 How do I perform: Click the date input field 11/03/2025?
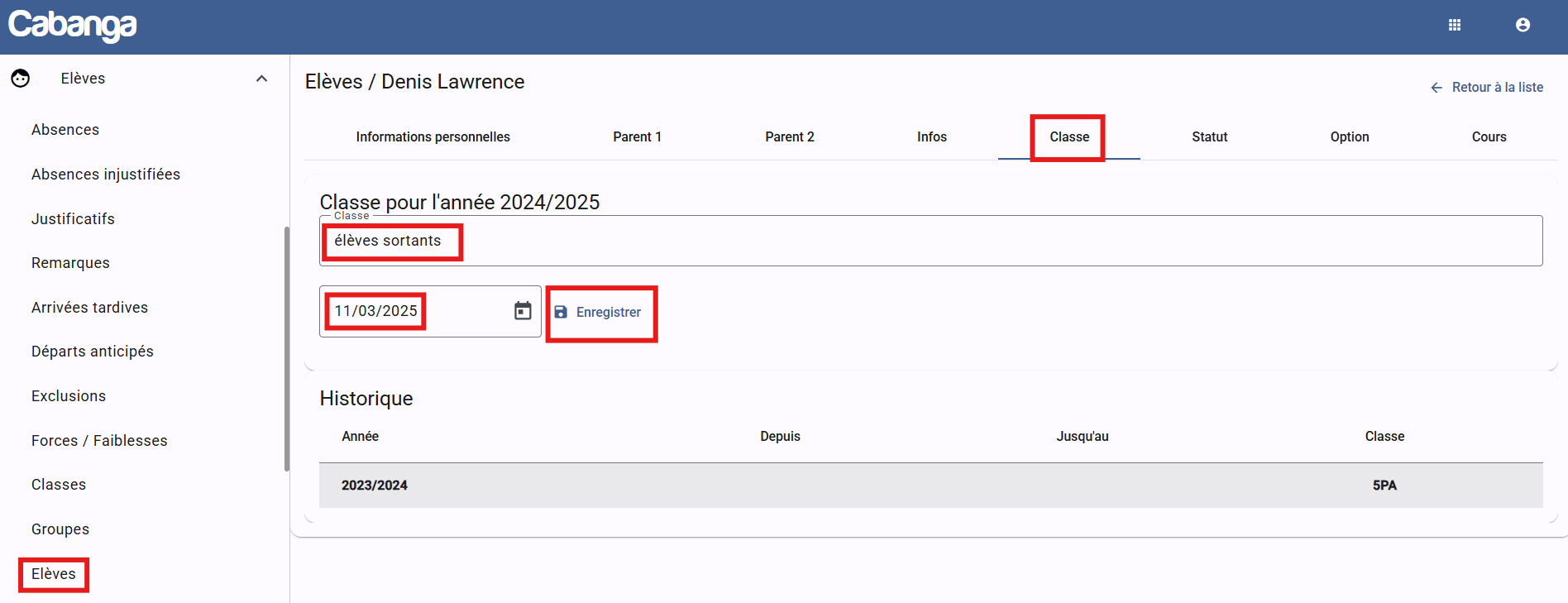[x=414, y=311]
